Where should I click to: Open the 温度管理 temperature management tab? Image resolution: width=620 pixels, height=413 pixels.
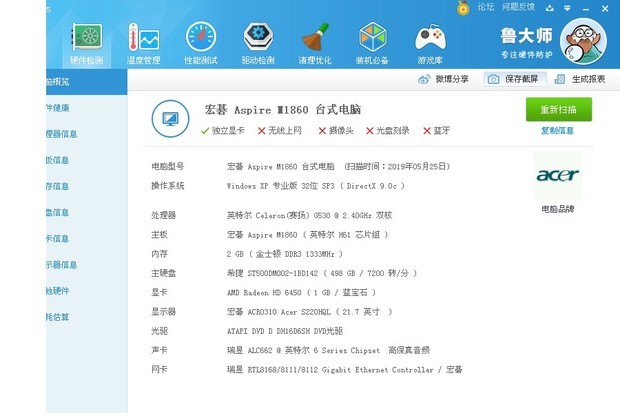[x=144, y=44]
